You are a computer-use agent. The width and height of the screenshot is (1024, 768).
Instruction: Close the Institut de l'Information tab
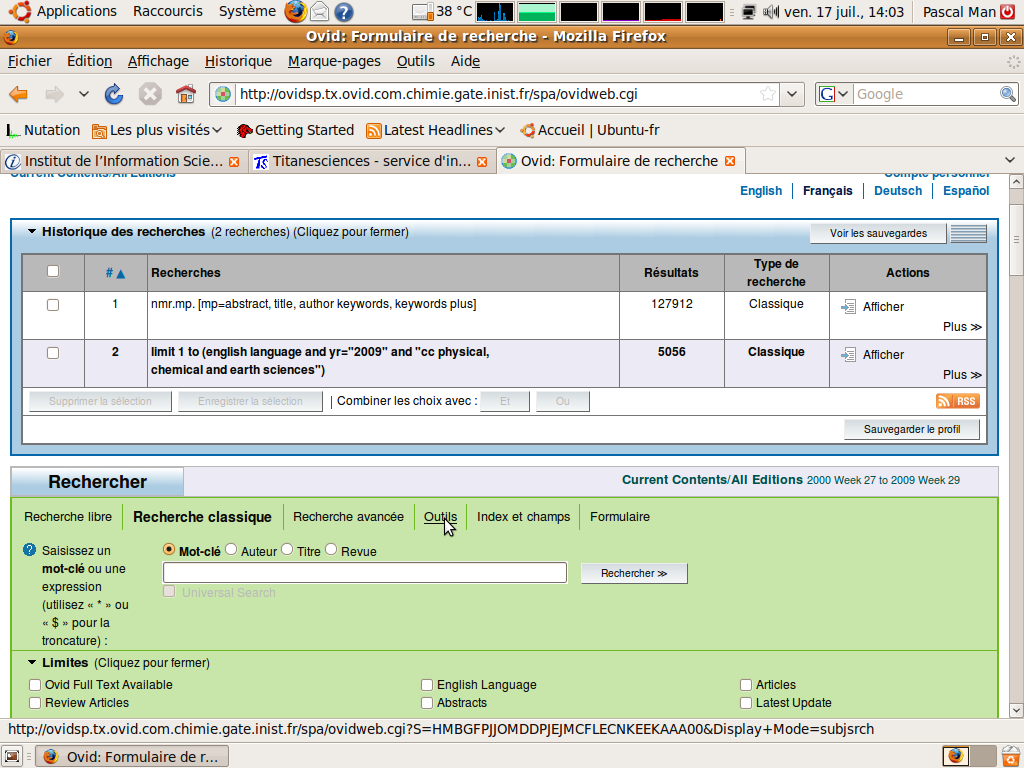234,162
